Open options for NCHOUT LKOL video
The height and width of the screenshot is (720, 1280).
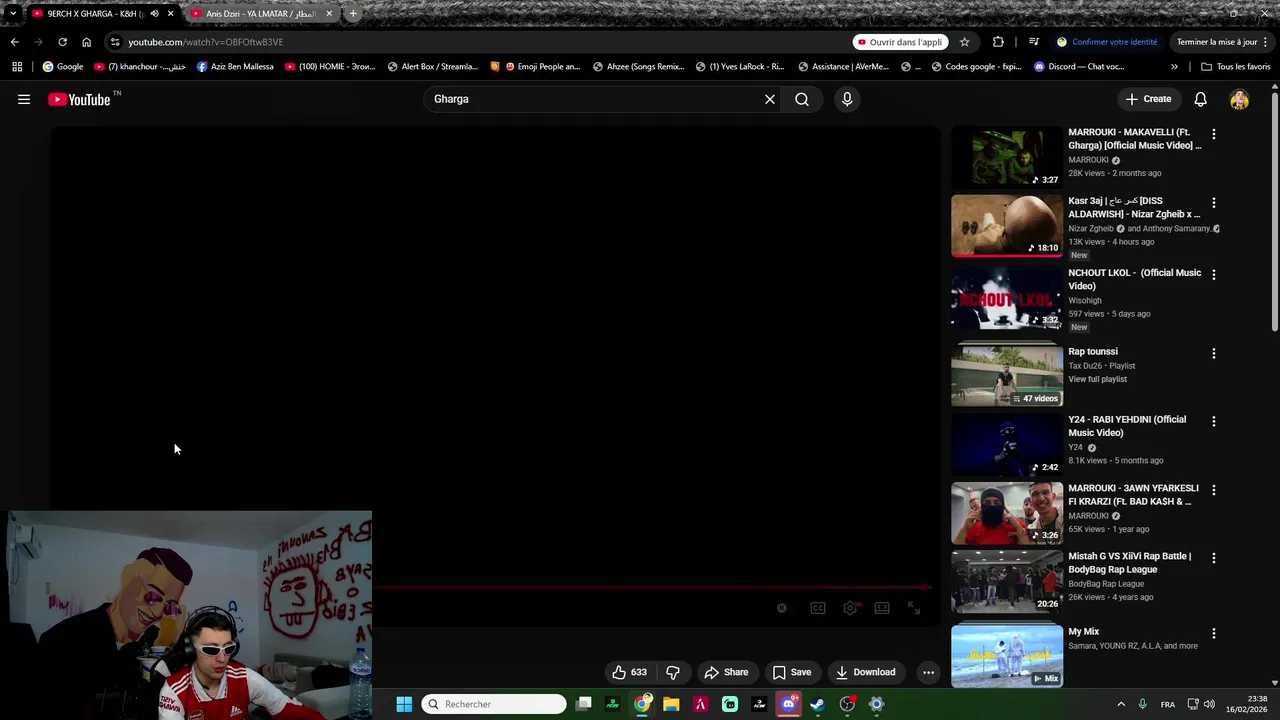click(x=1214, y=274)
